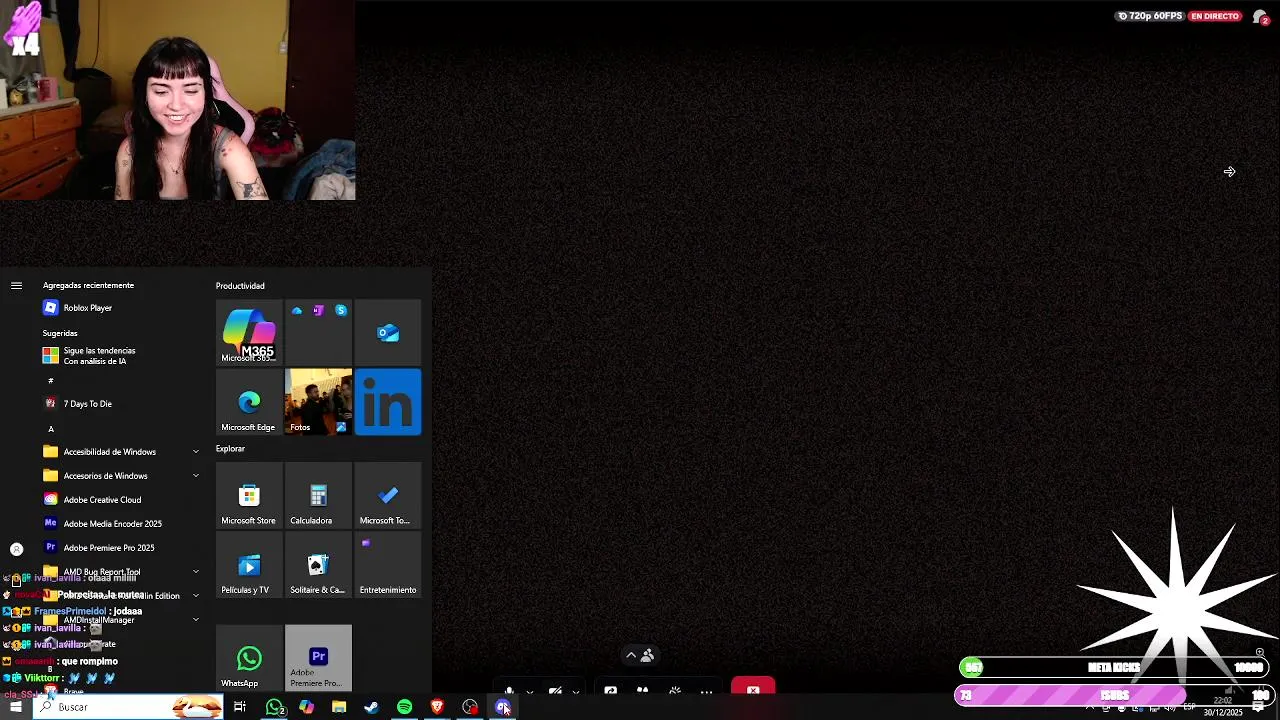Screen dimensions: 1280x720
Task: Open the WhatsApp tile in Start menu
Action: [249, 658]
